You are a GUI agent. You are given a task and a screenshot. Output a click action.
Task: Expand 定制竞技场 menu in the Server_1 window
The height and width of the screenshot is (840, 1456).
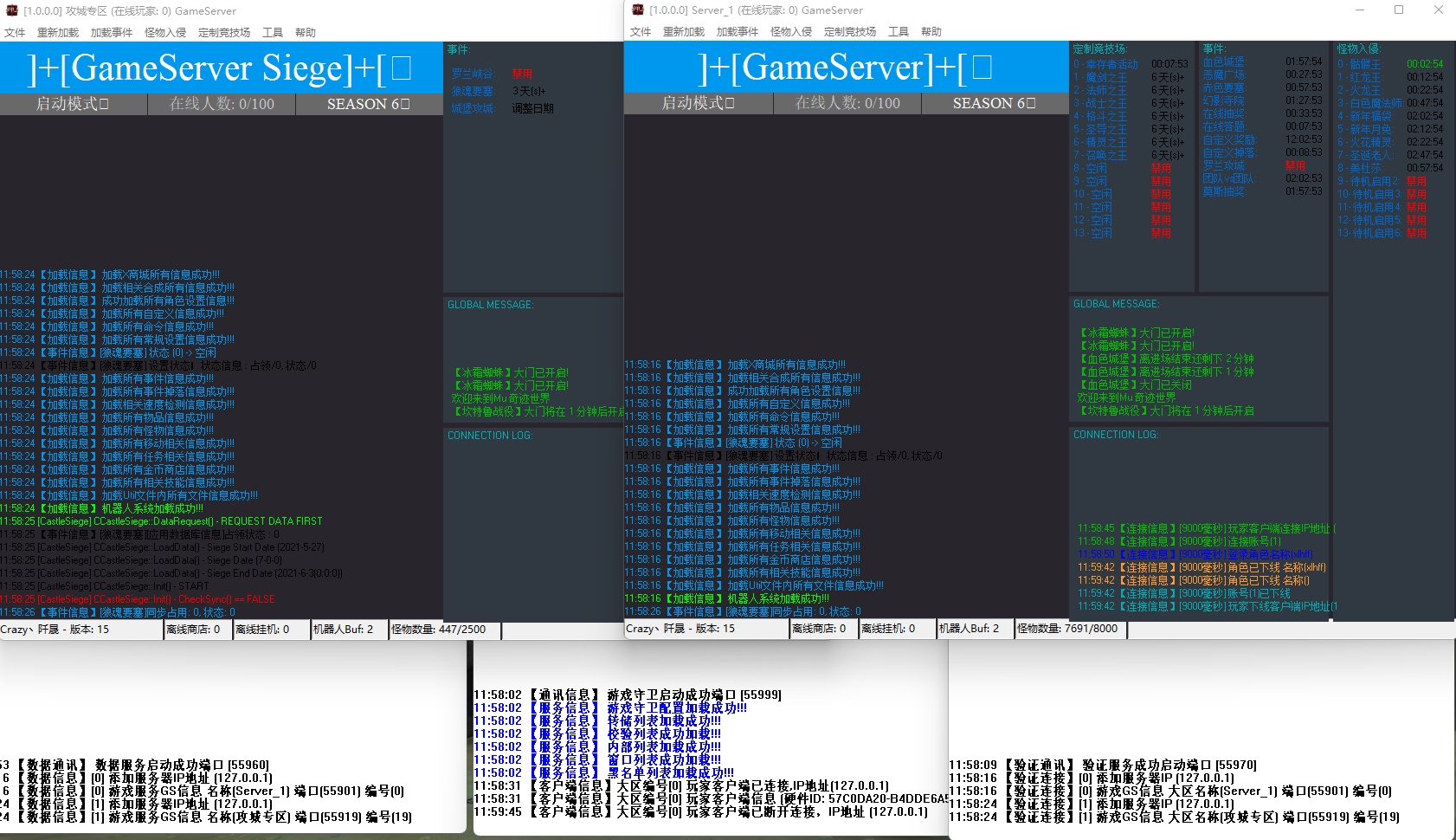tap(849, 31)
